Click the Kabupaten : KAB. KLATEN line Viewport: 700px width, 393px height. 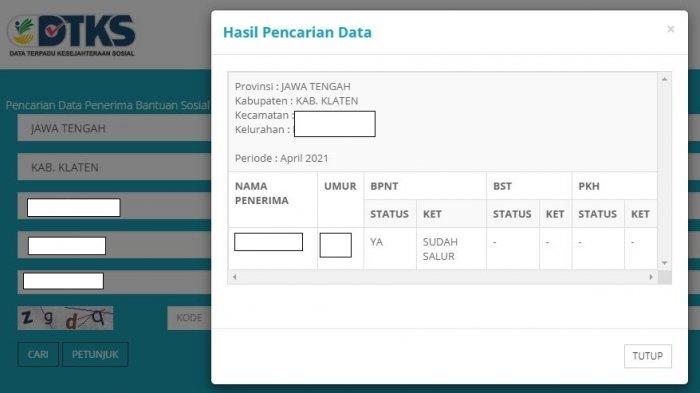pos(296,101)
